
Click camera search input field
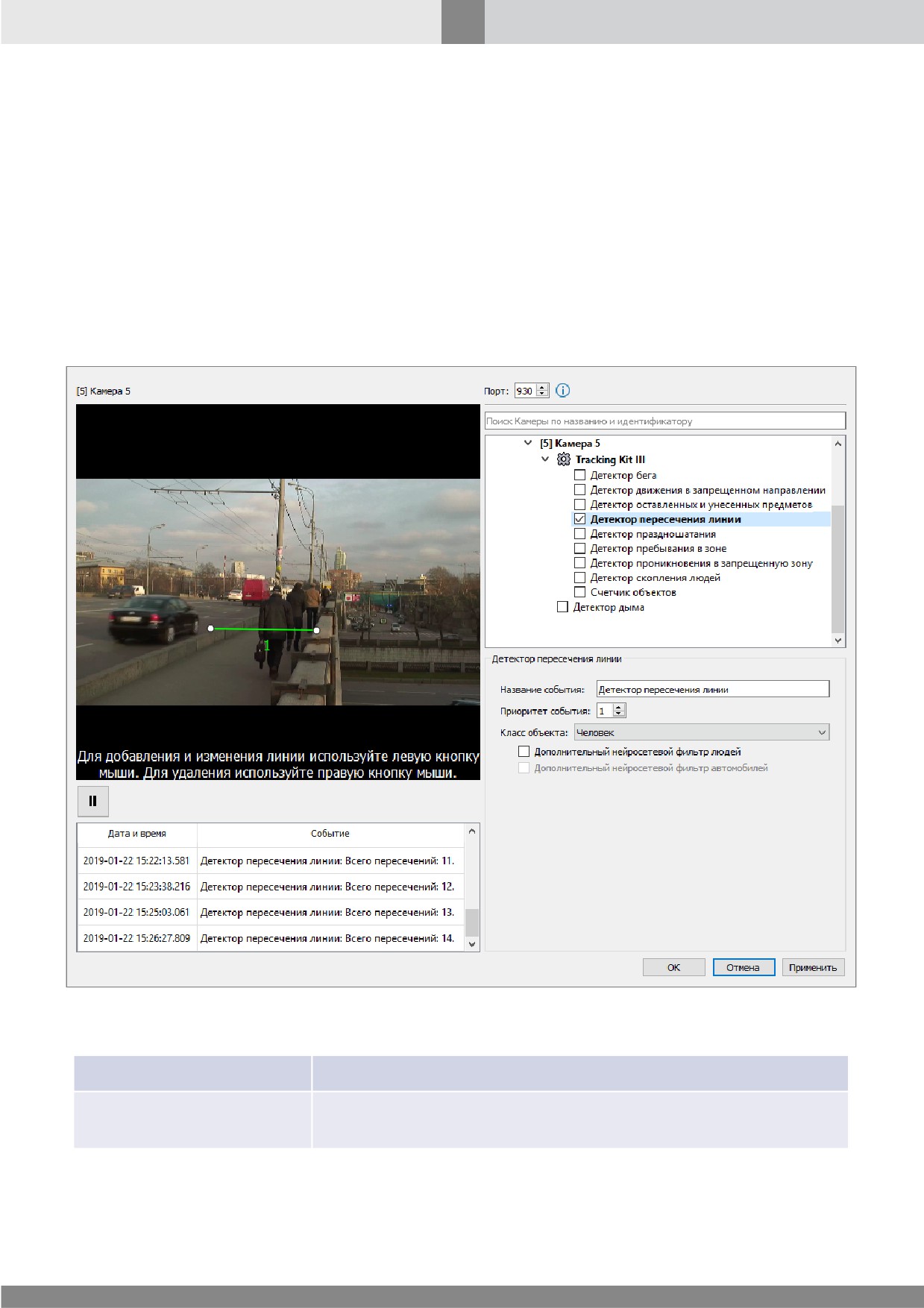click(x=665, y=421)
